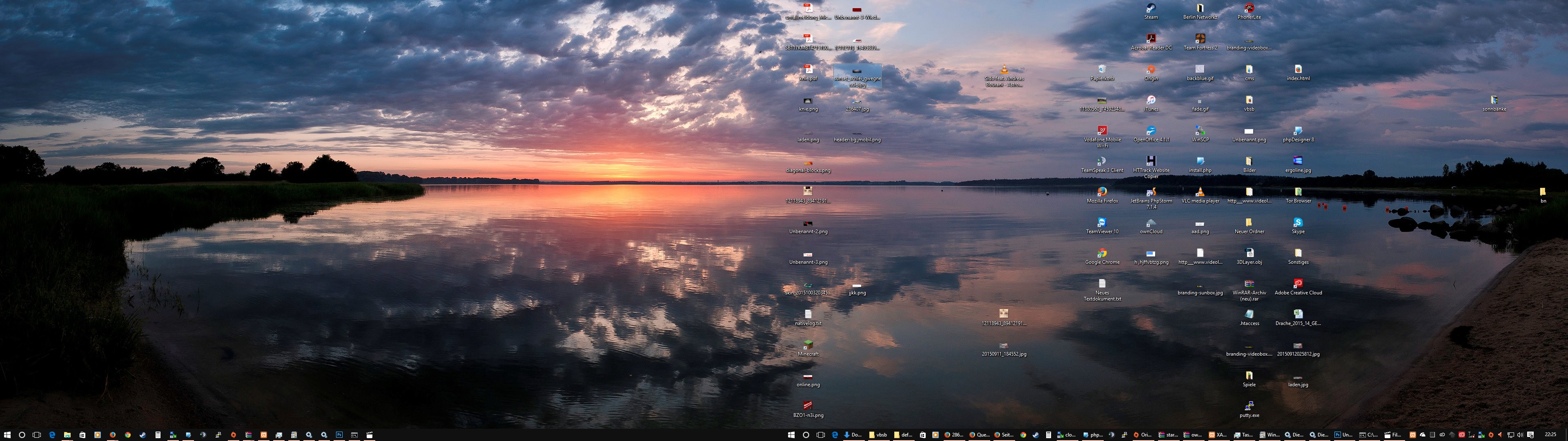
Task: Open the Steam desktop shortcut
Action: (1150, 9)
